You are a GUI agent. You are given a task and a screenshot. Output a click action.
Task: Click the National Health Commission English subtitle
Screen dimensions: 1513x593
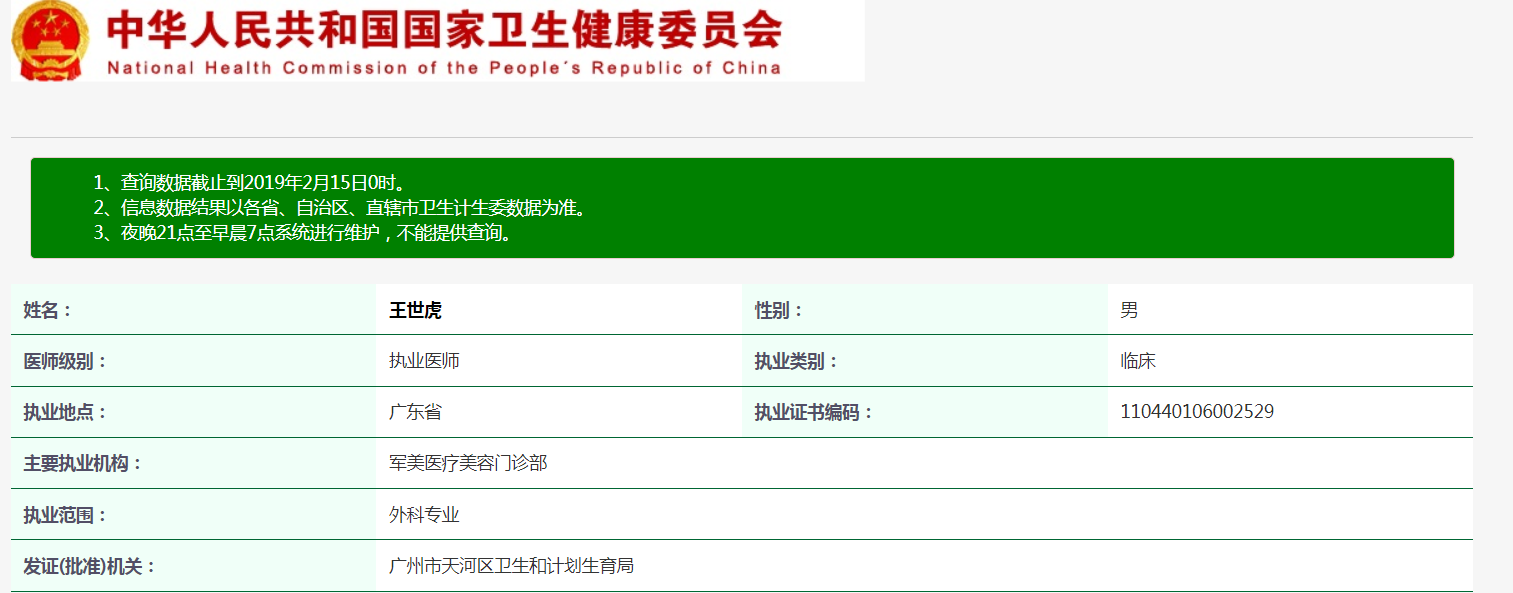444,68
